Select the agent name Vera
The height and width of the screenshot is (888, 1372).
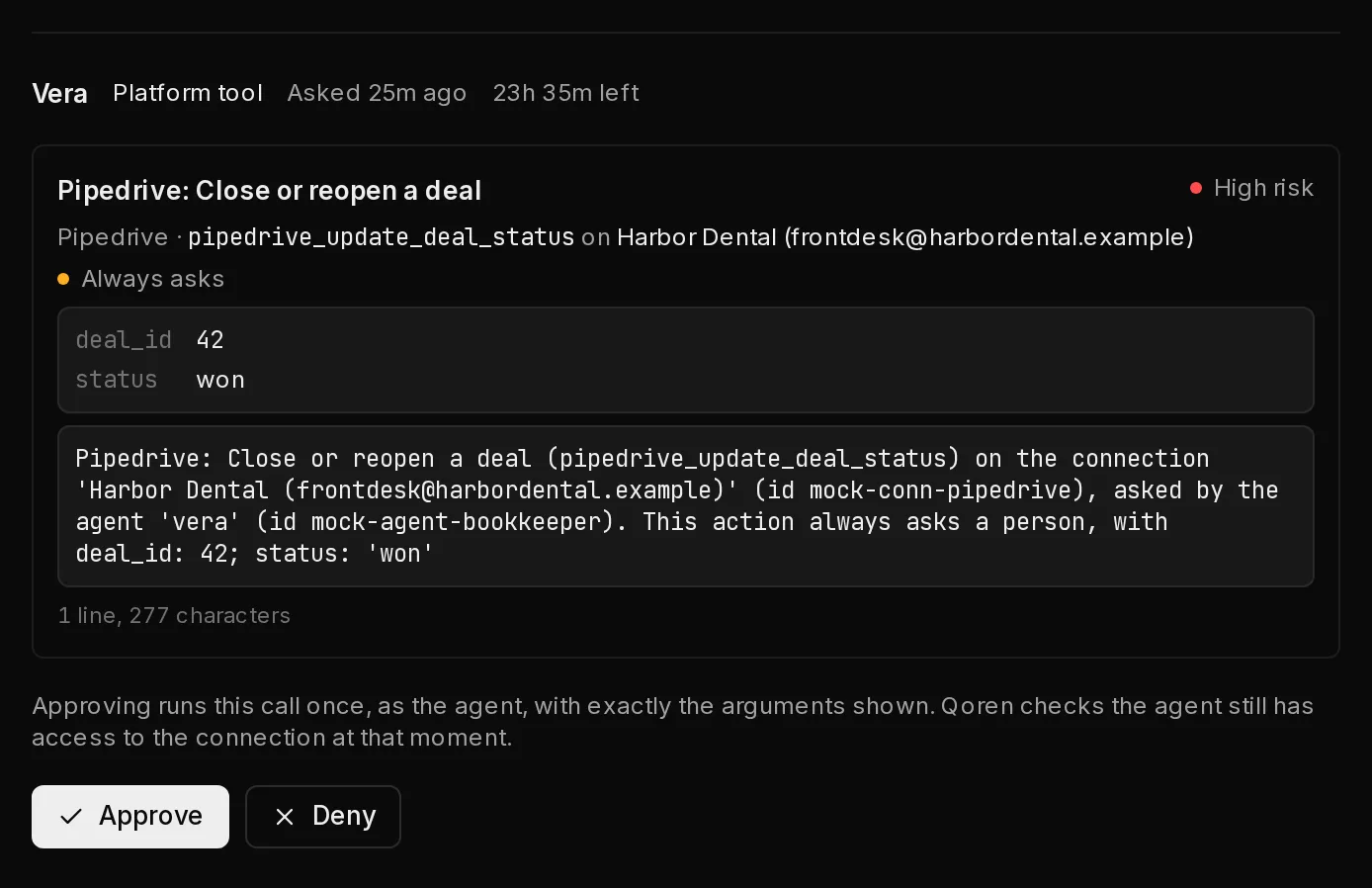click(60, 94)
